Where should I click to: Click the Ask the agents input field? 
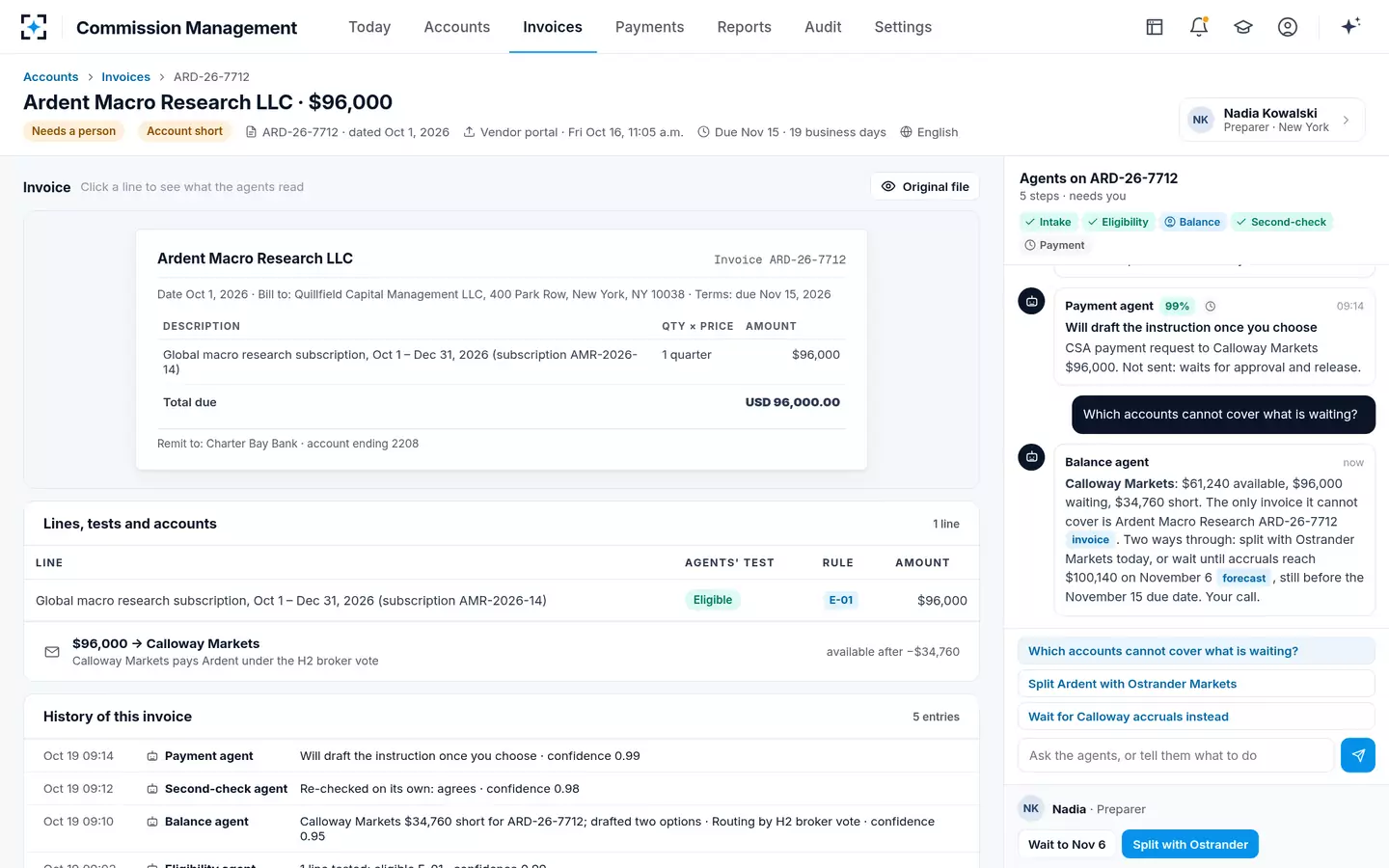click(1176, 755)
